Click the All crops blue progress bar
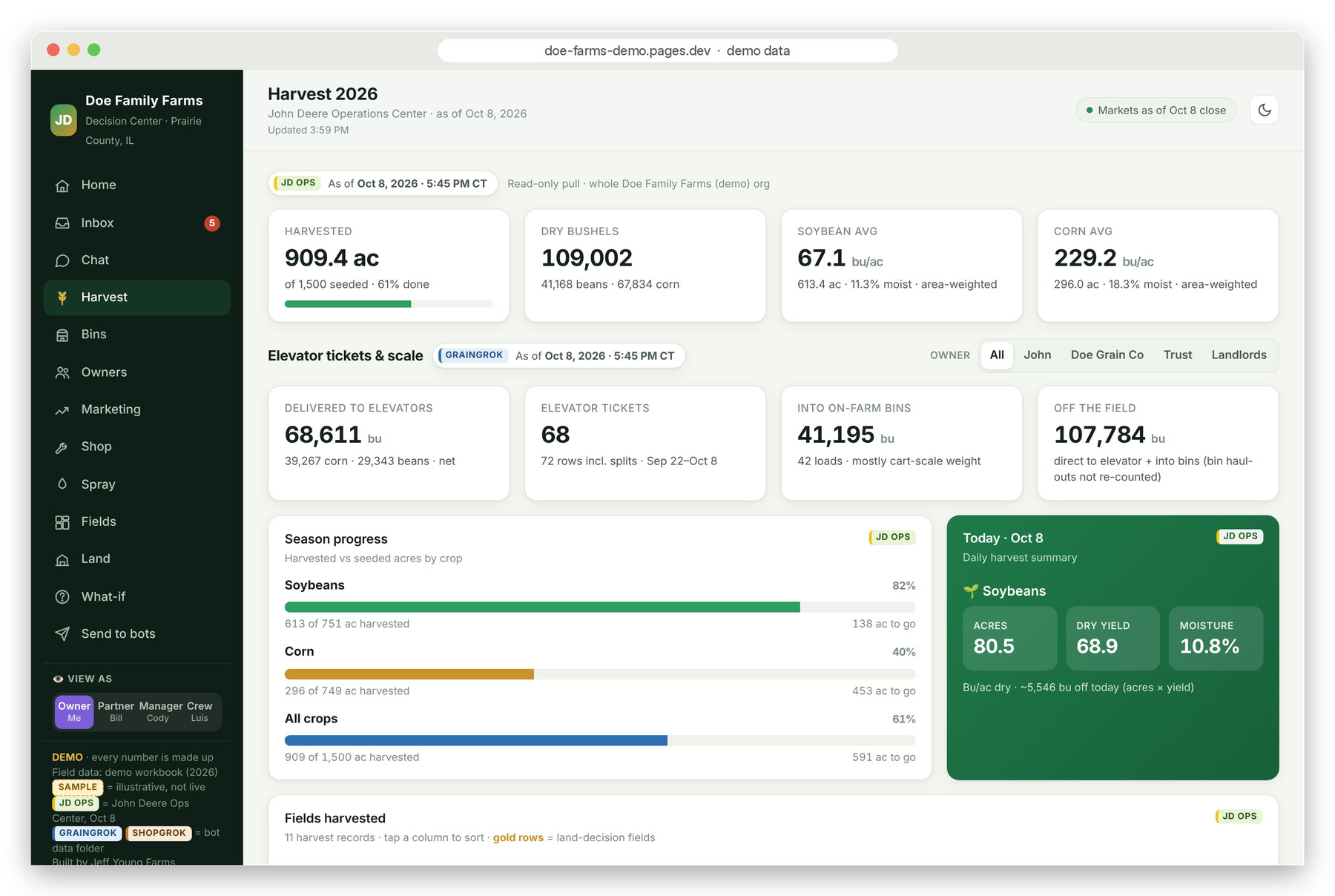This screenshot has height=896, width=1335. coord(600,740)
